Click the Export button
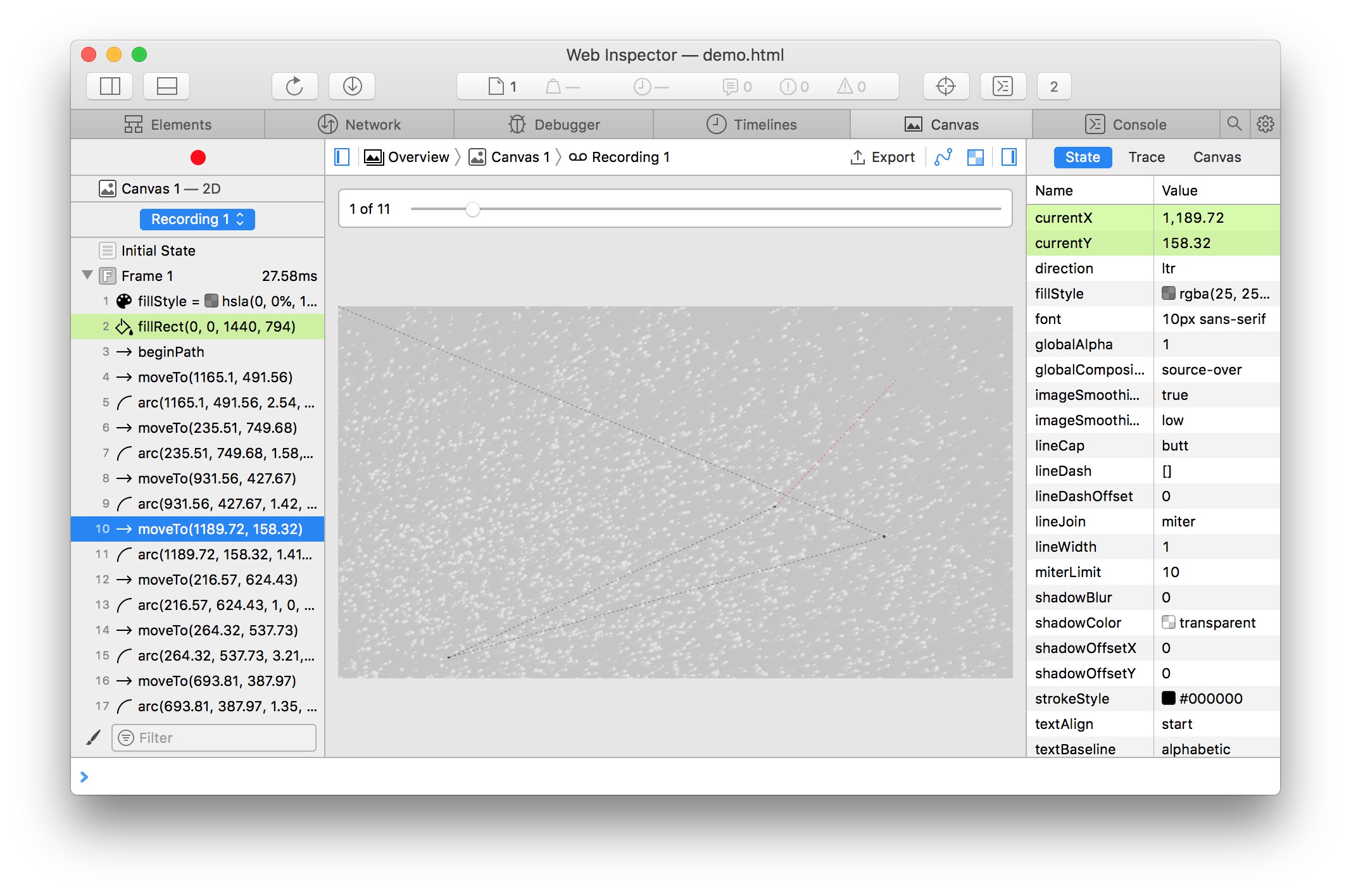 [883, 157]
